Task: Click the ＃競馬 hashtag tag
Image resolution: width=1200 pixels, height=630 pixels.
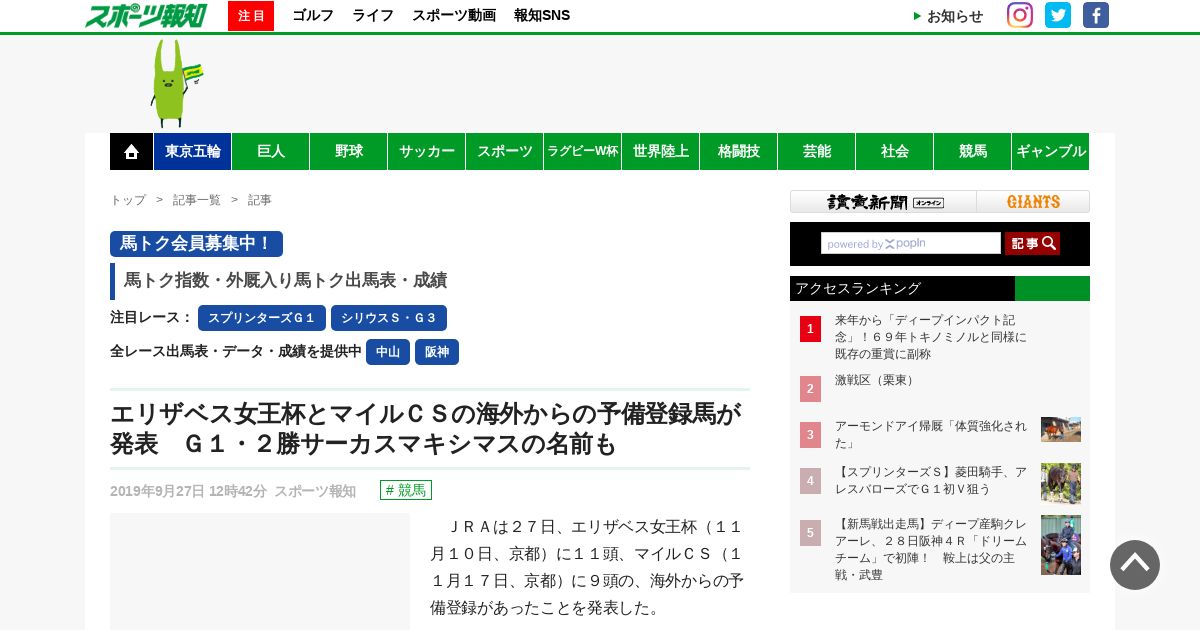Action: pos(406,490)
